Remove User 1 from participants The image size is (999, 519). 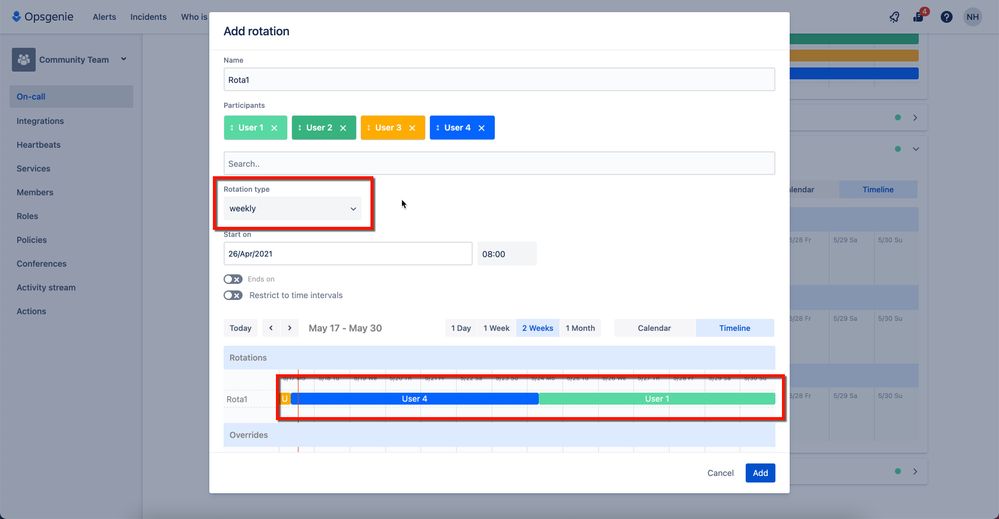pos(274,128)
